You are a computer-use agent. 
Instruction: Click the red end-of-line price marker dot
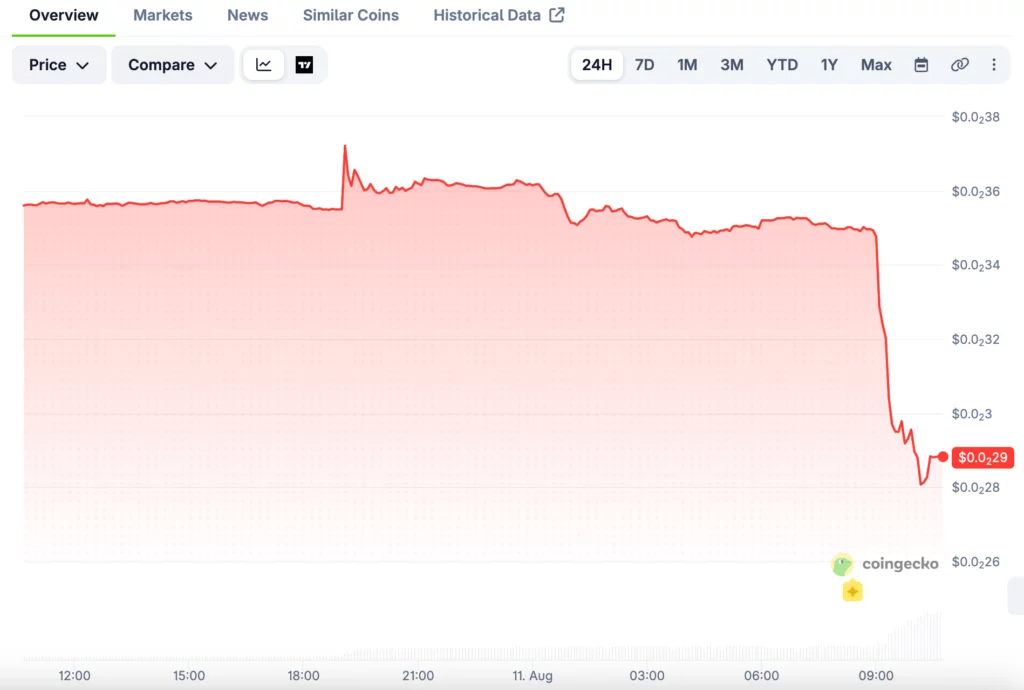[942, 457]
